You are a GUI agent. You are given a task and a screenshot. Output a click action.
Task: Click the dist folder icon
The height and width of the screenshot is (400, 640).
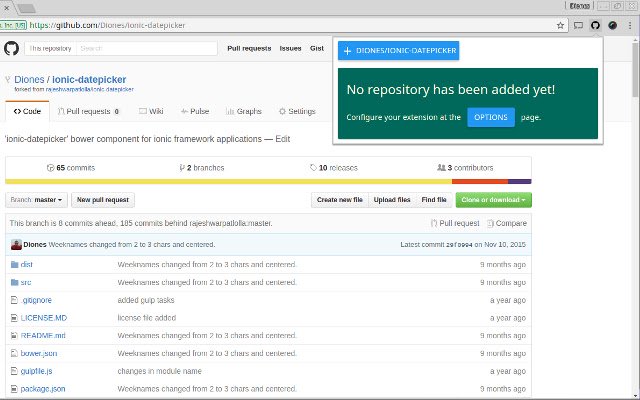[15, 264]
